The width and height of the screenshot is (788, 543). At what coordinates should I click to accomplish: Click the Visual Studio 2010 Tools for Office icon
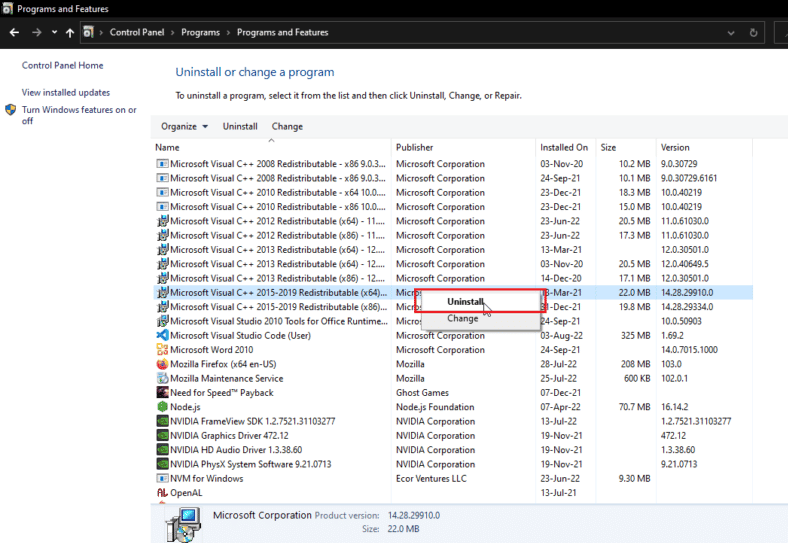pos(162,321)
